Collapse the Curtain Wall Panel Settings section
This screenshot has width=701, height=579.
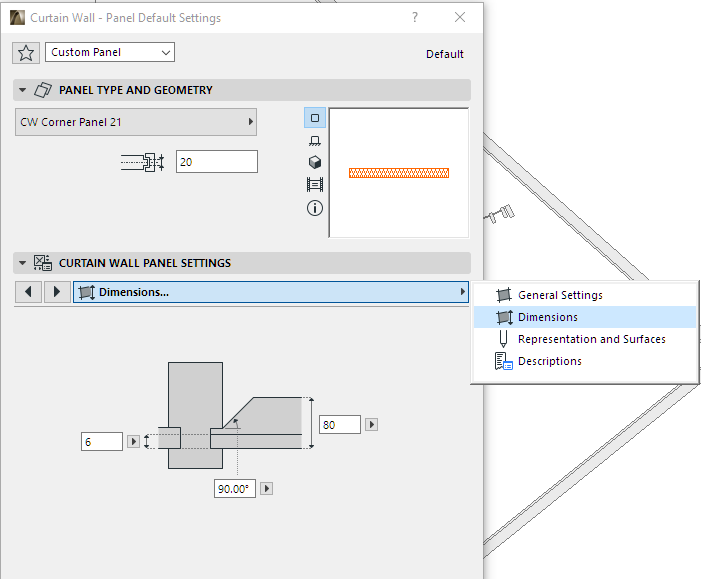coord(22,263)
